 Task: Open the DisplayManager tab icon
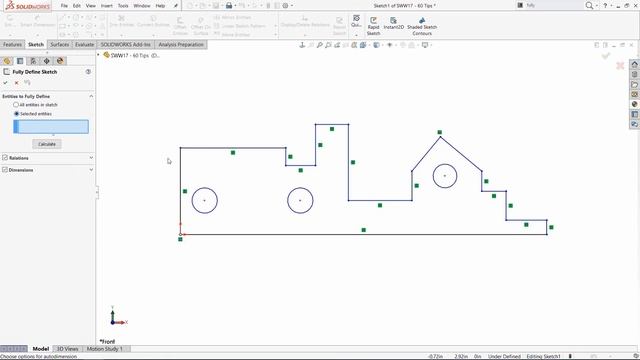[60, 61]
